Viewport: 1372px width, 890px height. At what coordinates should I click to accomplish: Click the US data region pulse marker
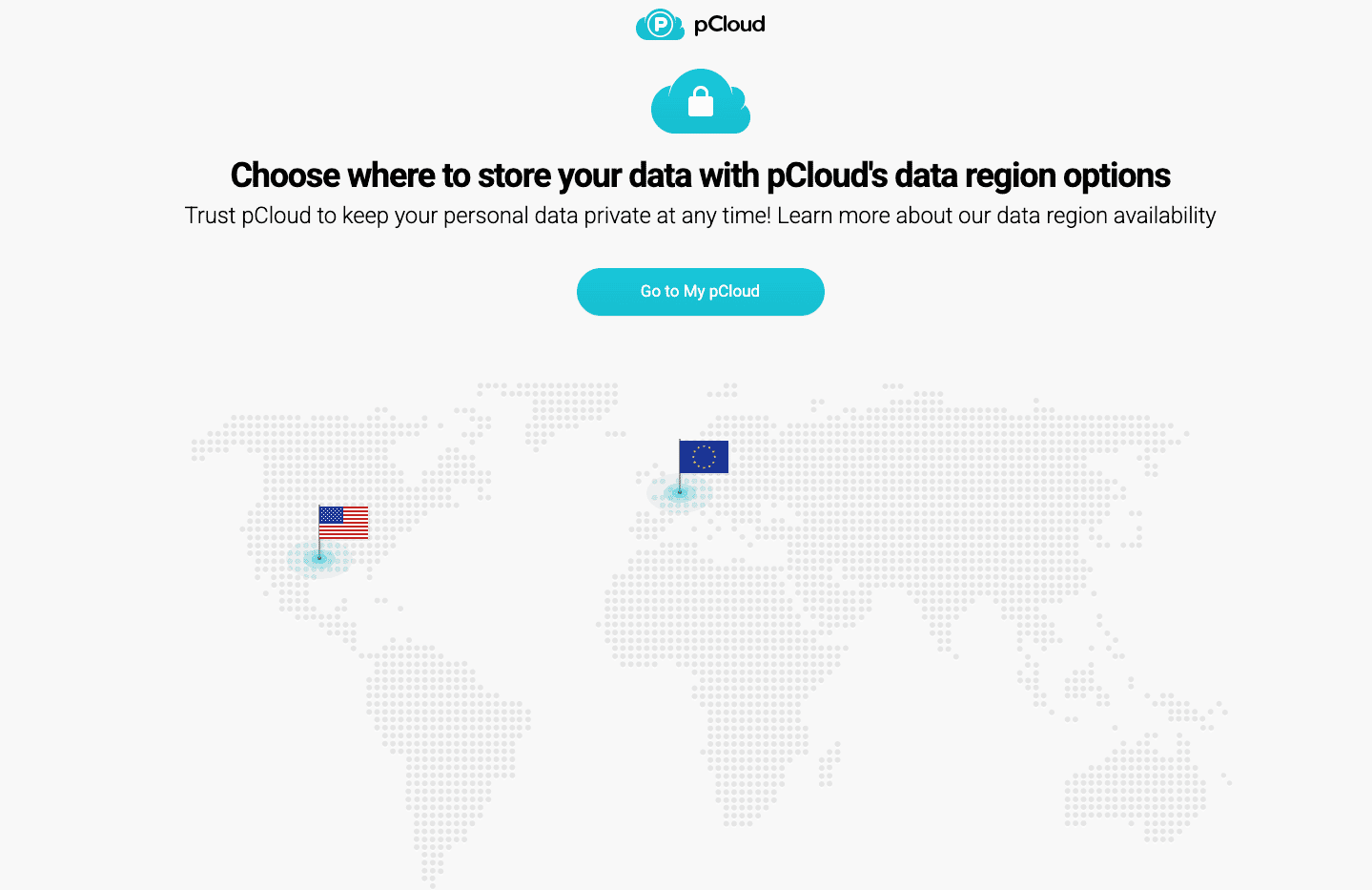click(319, 558)
